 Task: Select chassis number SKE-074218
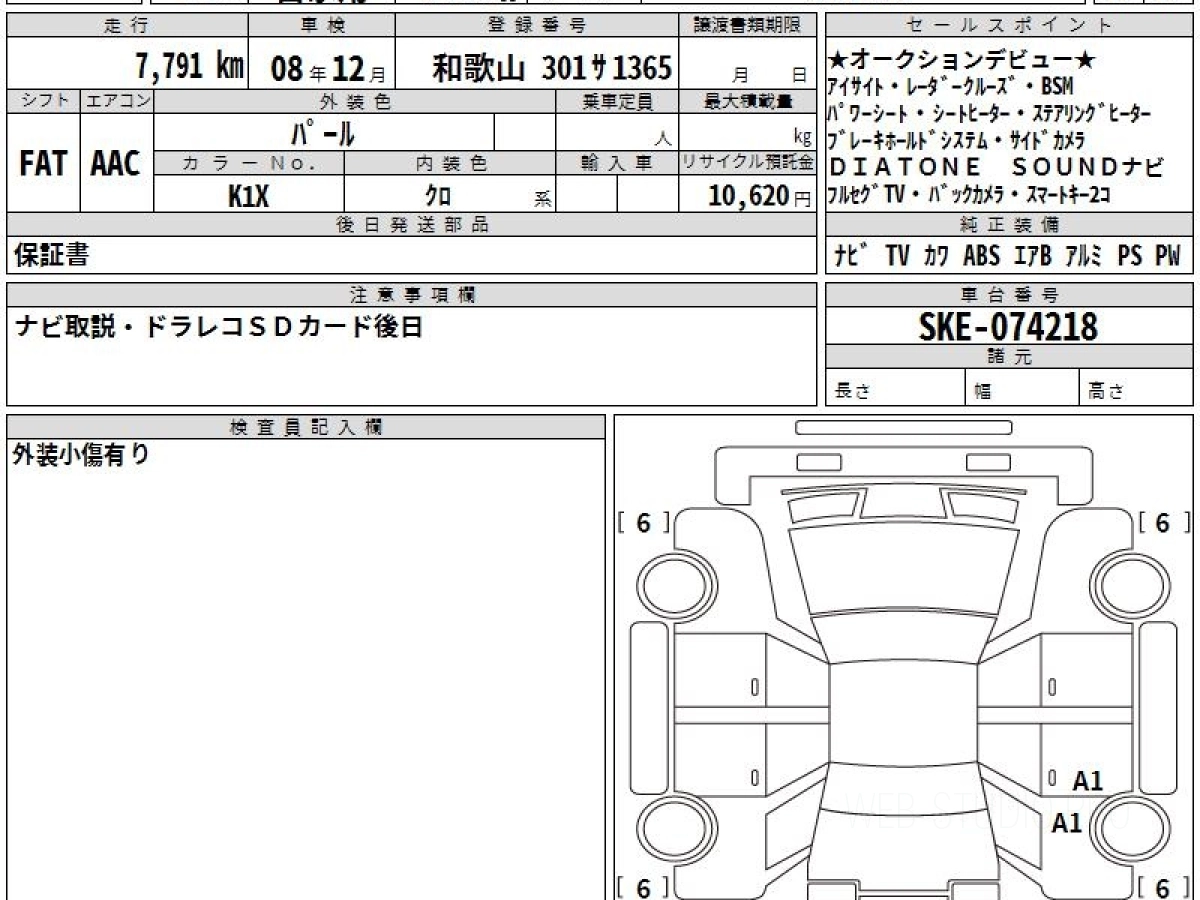click(x=1008, y=326)
